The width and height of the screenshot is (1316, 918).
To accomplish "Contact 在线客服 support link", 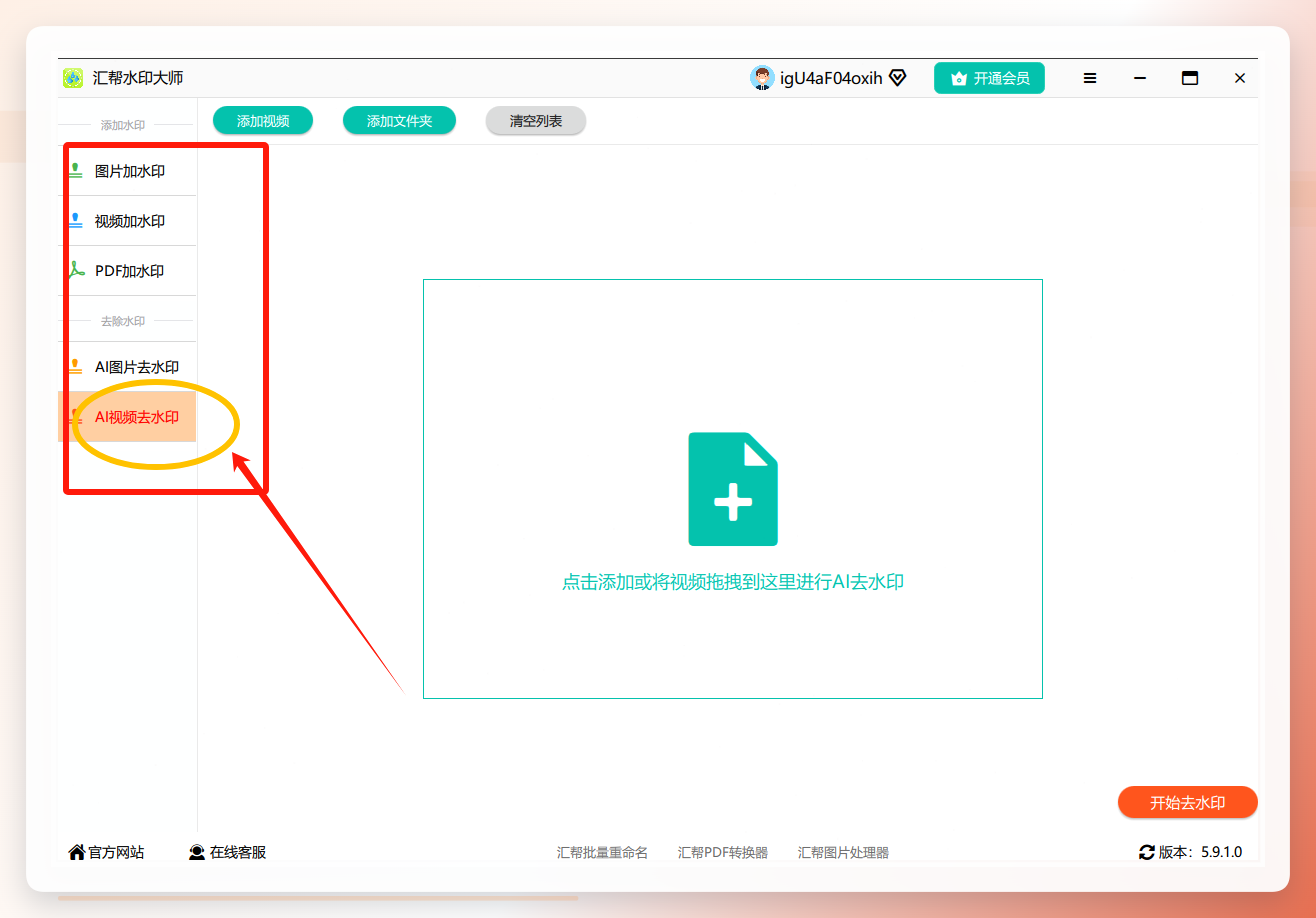I will click(238, 852).
